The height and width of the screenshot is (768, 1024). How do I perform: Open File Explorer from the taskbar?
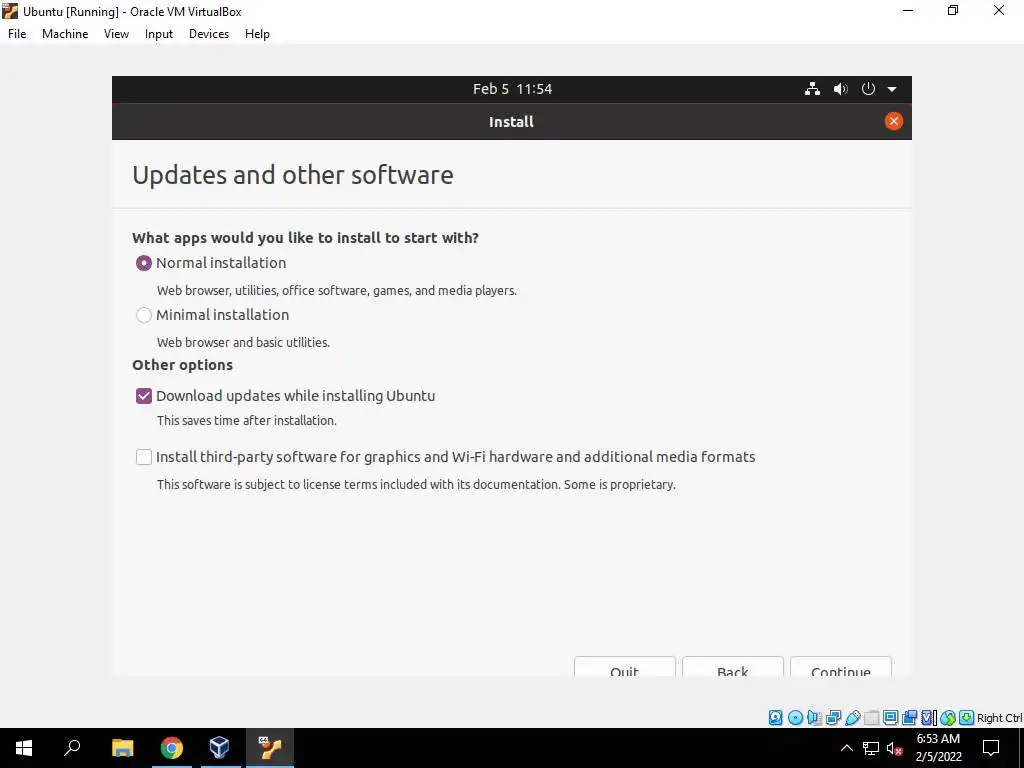point(122,748)
